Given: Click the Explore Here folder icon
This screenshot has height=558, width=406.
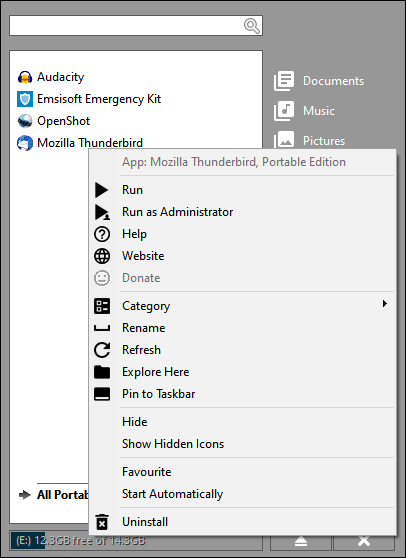Looking at the screenshot, I should pos(102,372).
